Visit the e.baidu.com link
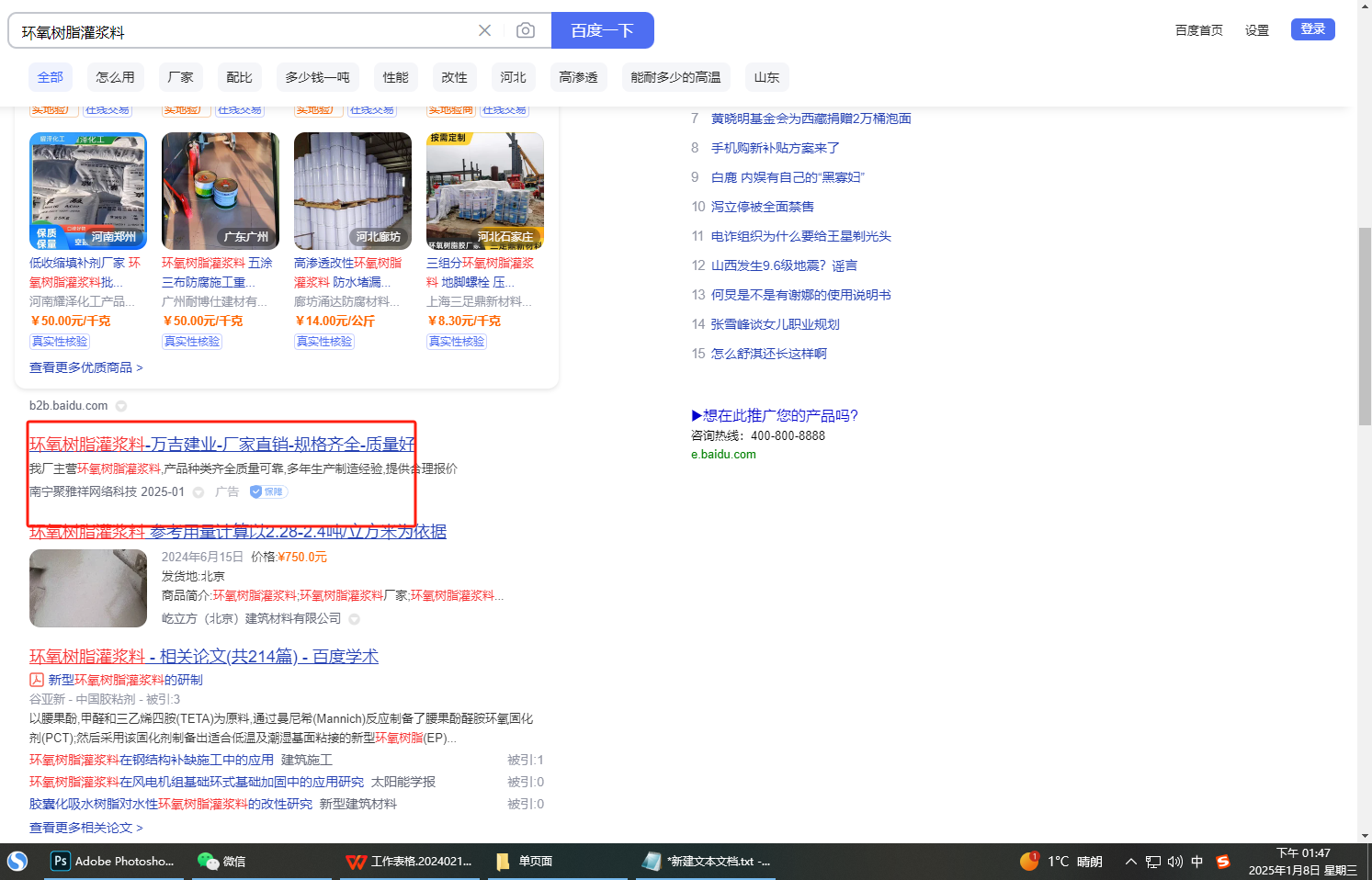This screenshot has height=880, width=1372. tap(724, 455)
